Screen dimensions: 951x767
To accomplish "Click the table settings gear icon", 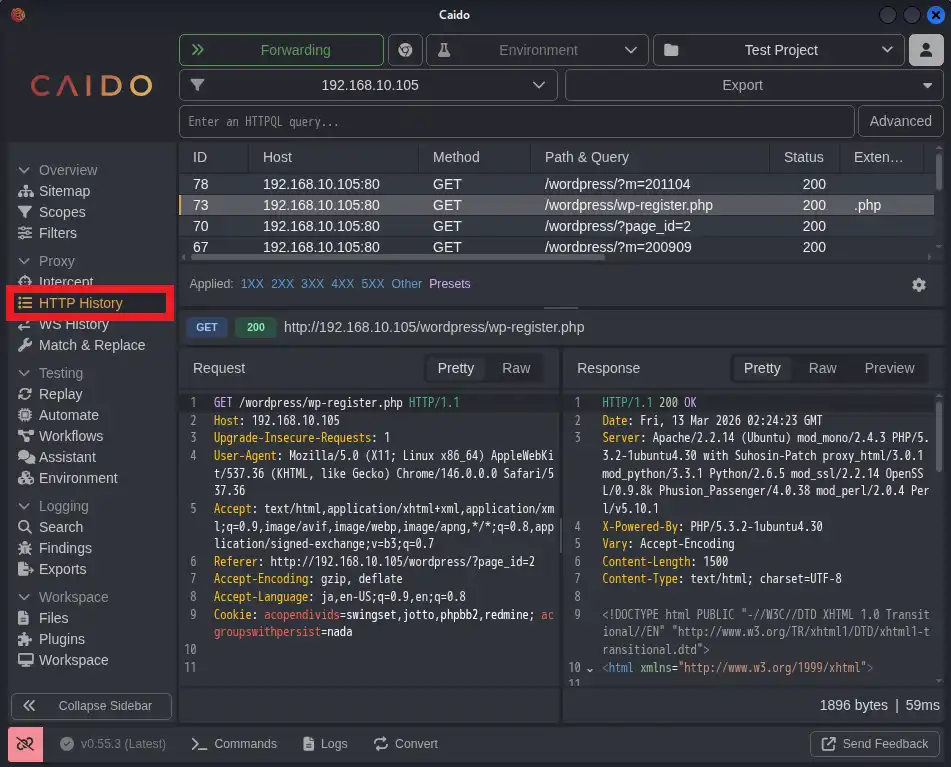I will 918,285.
